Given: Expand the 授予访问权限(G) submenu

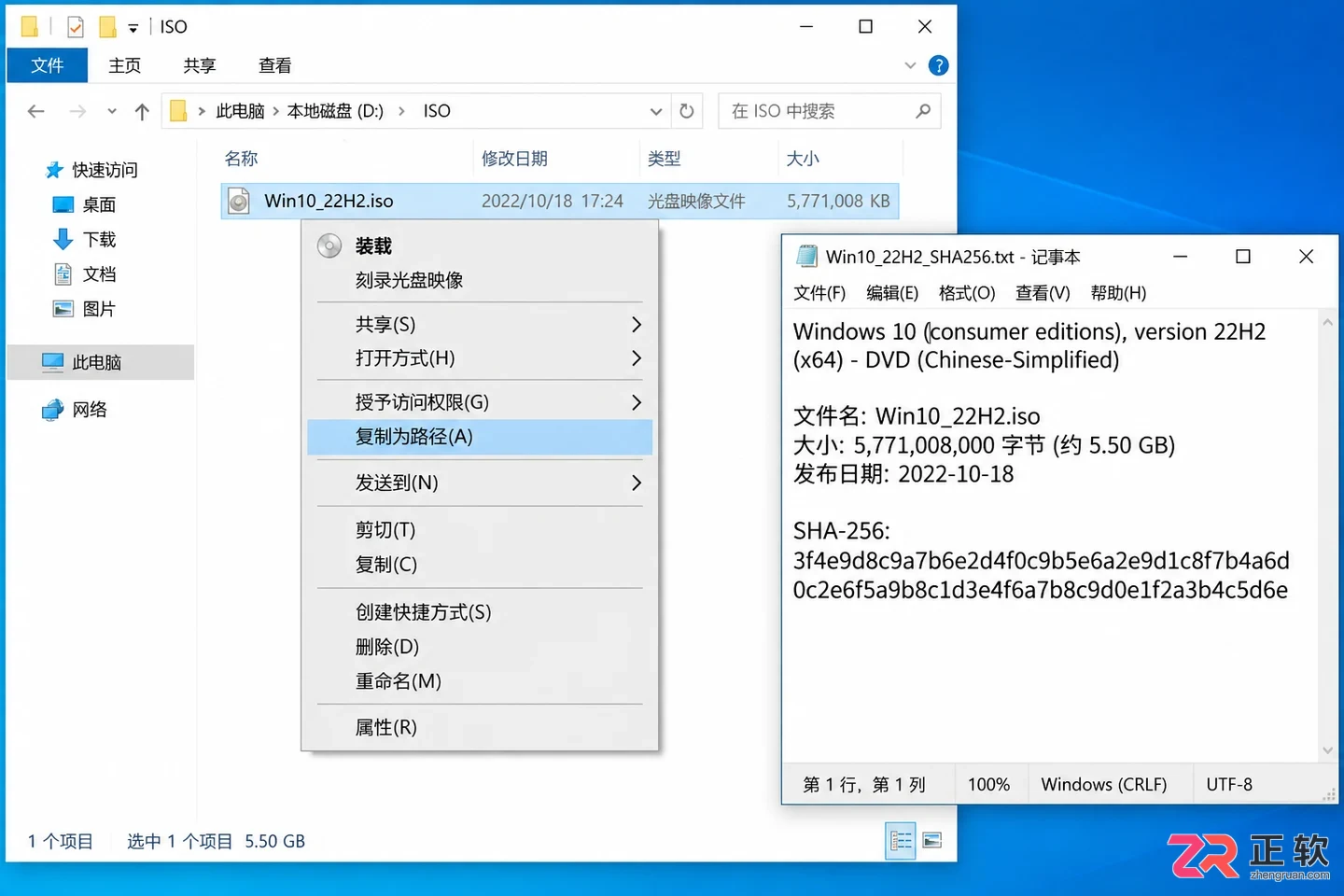Looking at the screenshot, I should [637, 402].
